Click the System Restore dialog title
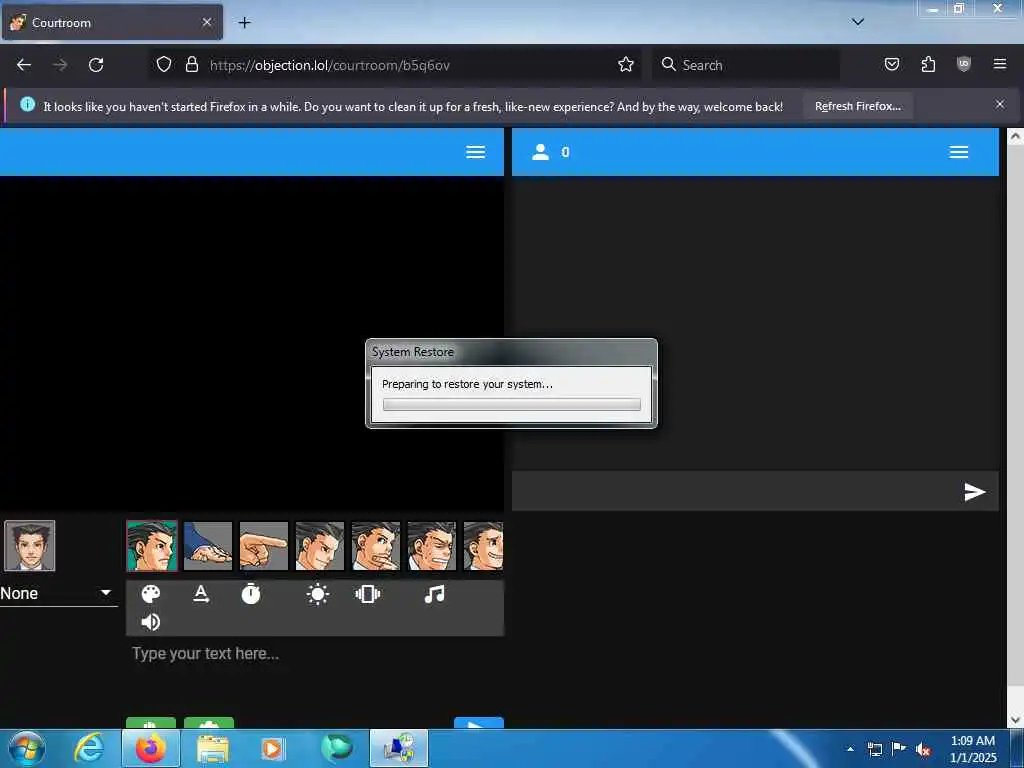 point(413,352)
